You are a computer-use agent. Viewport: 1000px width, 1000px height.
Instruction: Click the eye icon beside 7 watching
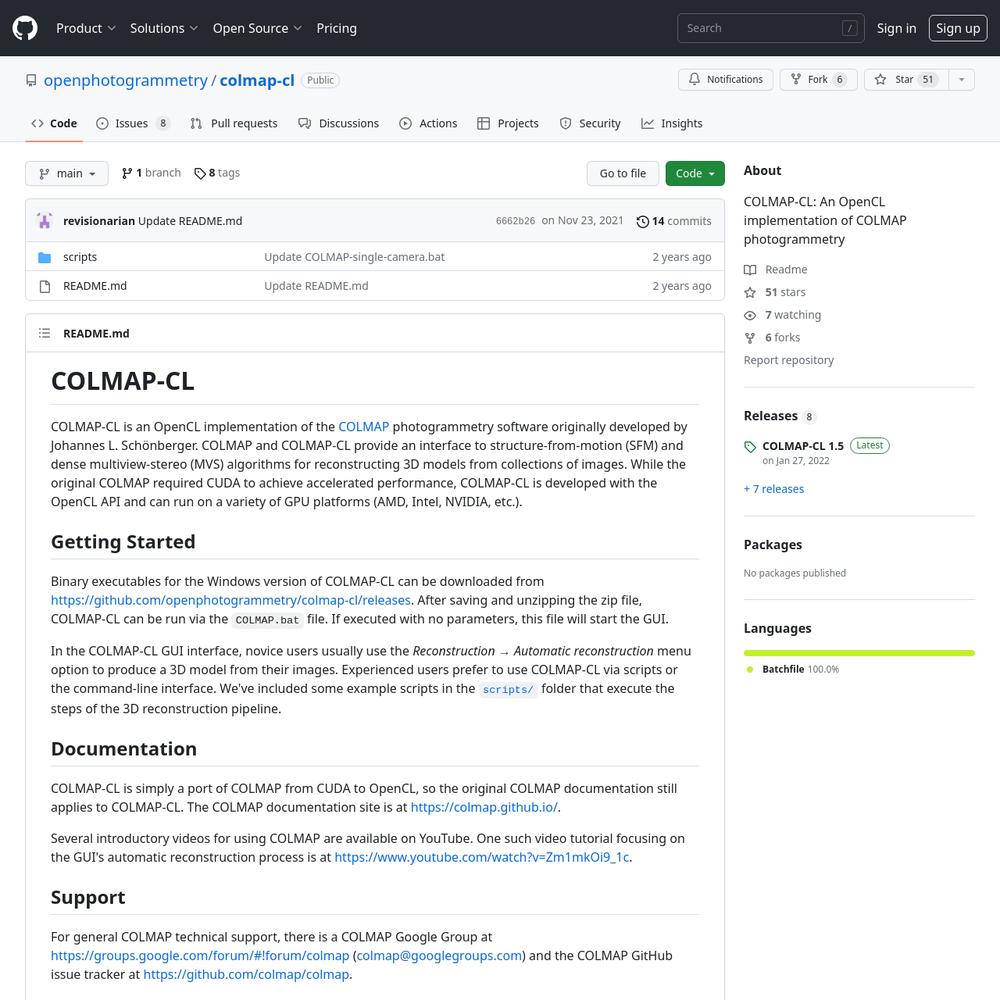click(750, 315)
